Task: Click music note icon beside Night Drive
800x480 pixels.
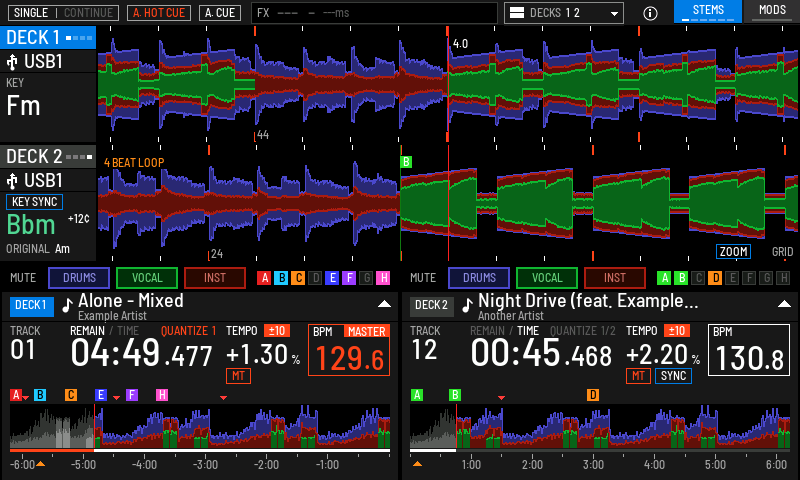Action: pos(467,305)
